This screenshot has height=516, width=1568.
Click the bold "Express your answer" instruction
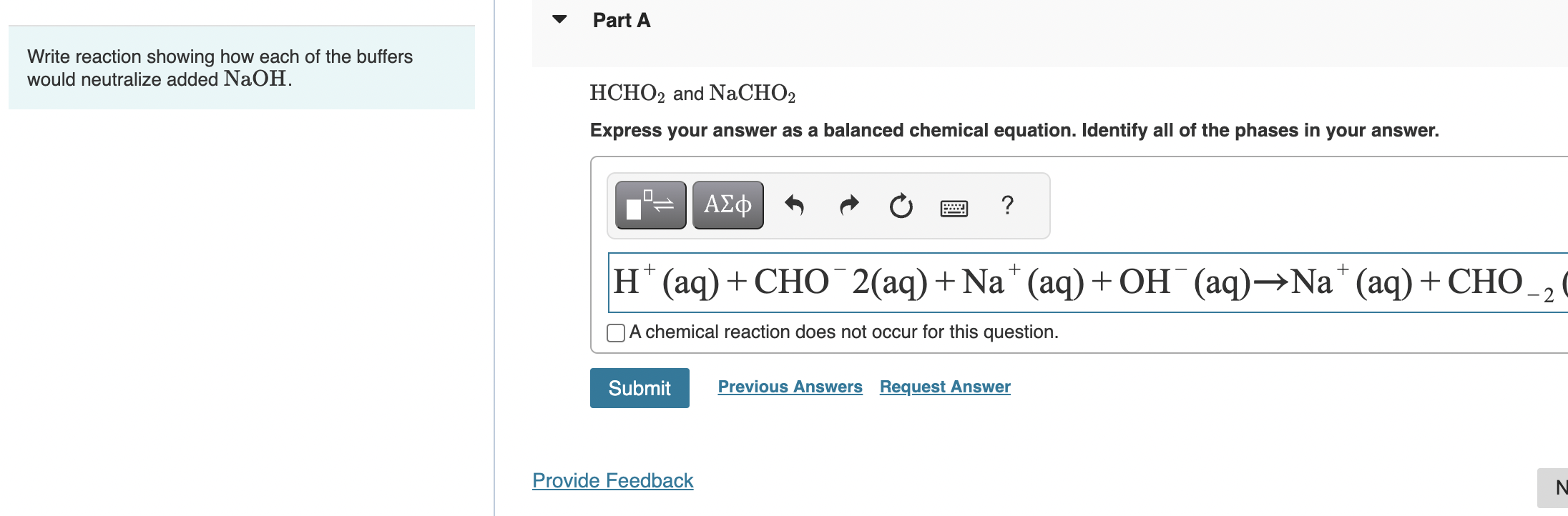(x=1014, y=130)
